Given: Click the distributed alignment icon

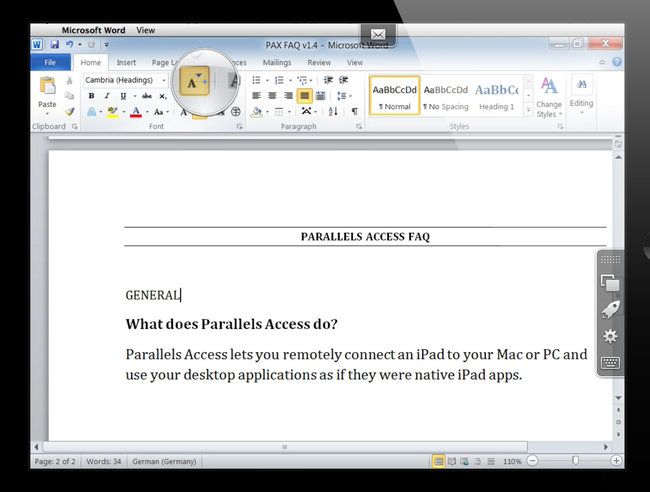Looking at the screenshot, I should pyautogui.click(x=320, y=96).
